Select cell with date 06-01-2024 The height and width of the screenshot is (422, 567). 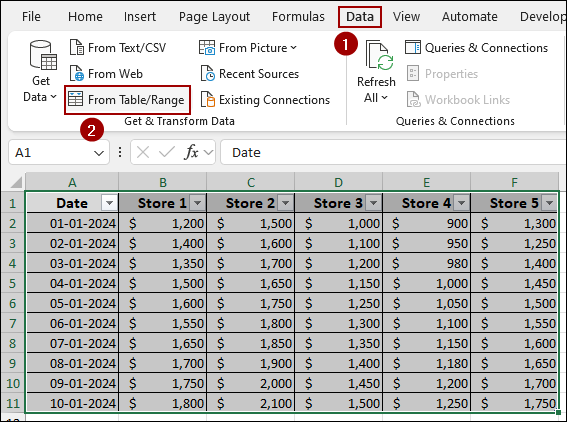[x=72, y=323]
